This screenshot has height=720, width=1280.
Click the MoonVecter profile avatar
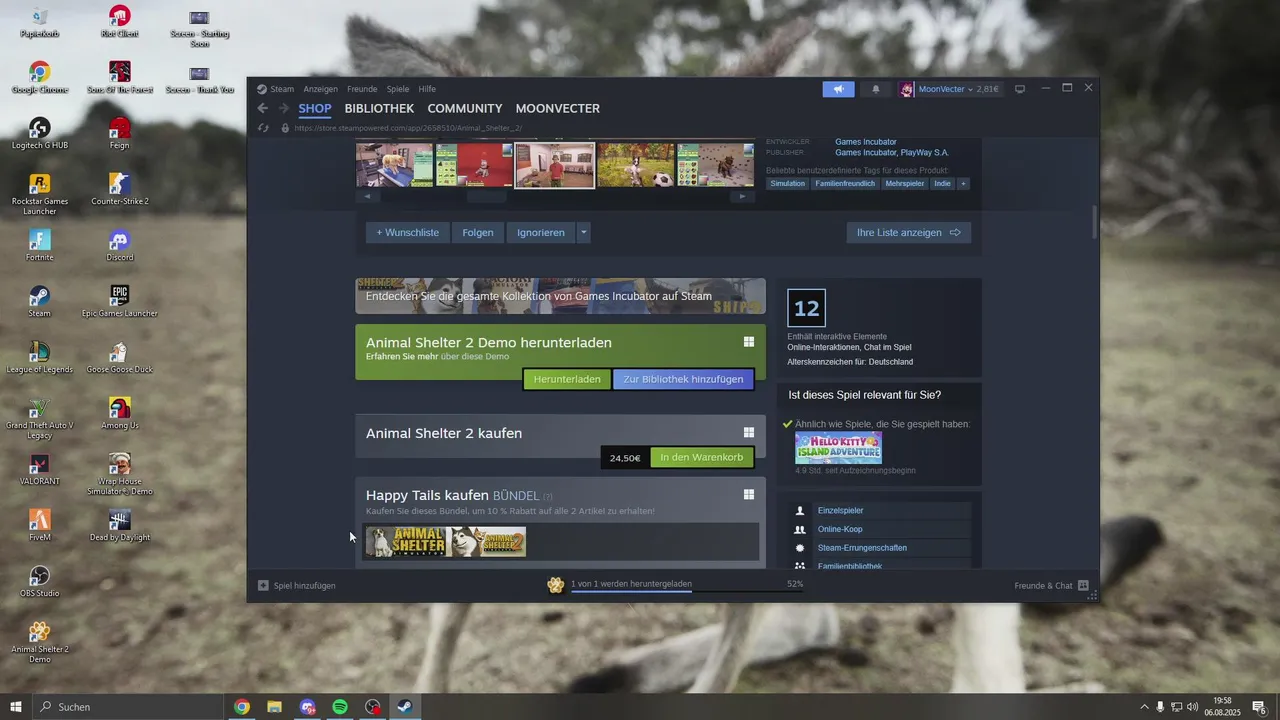(906, 89)
